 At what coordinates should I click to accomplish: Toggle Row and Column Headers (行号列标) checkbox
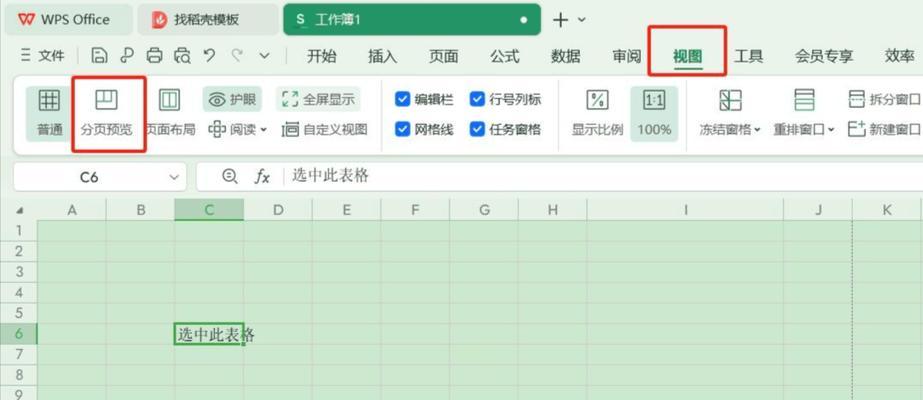(477, 99)
